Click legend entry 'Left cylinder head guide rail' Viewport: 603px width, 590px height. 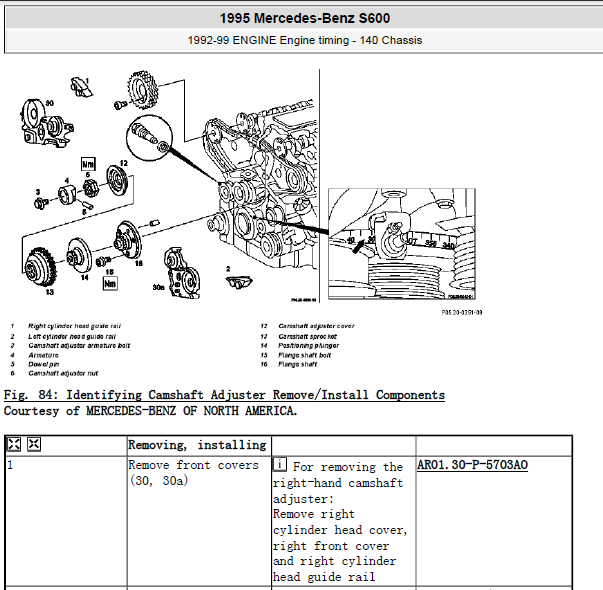(72, 337)
